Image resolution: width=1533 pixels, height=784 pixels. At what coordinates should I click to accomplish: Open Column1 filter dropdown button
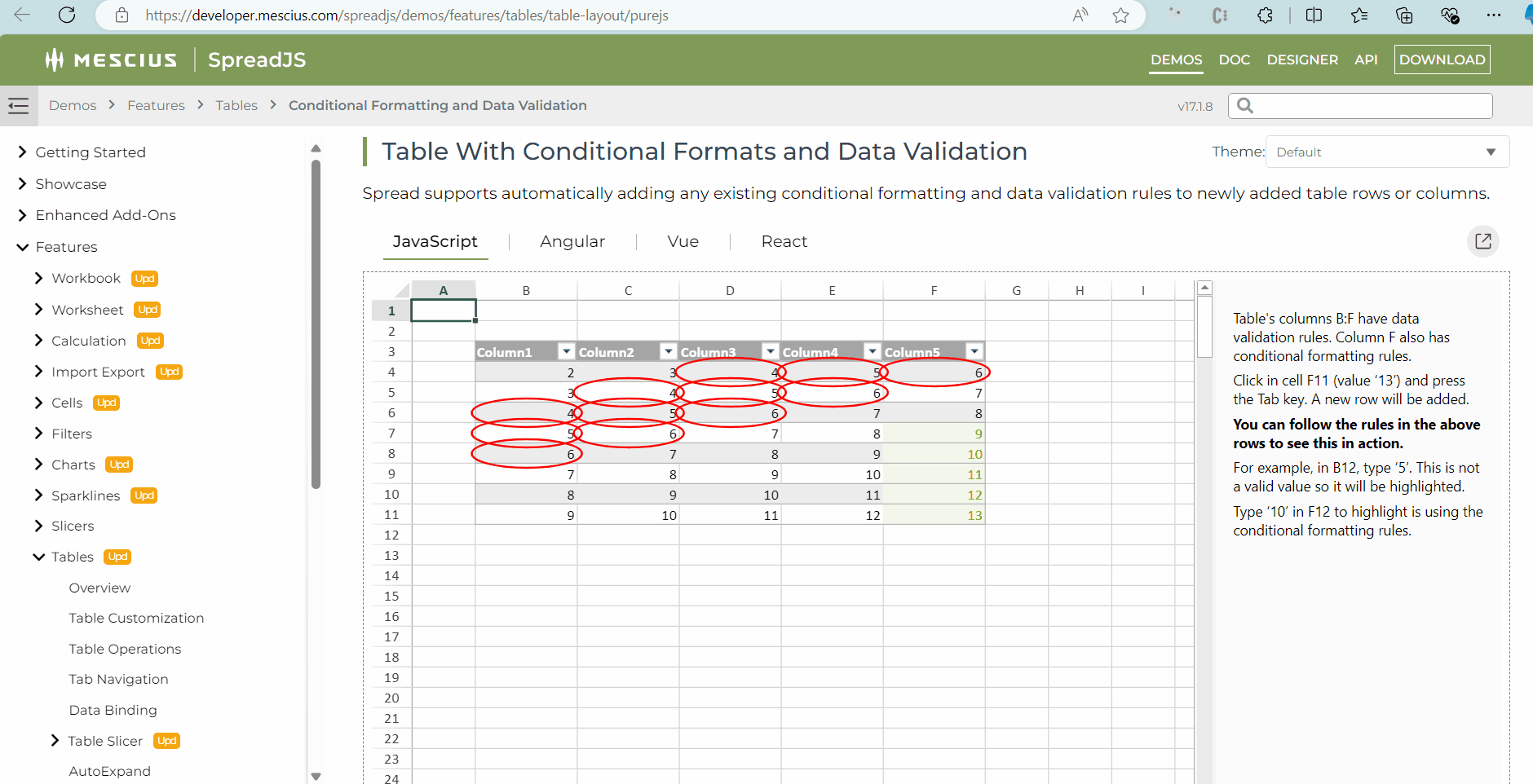[567, 351]
